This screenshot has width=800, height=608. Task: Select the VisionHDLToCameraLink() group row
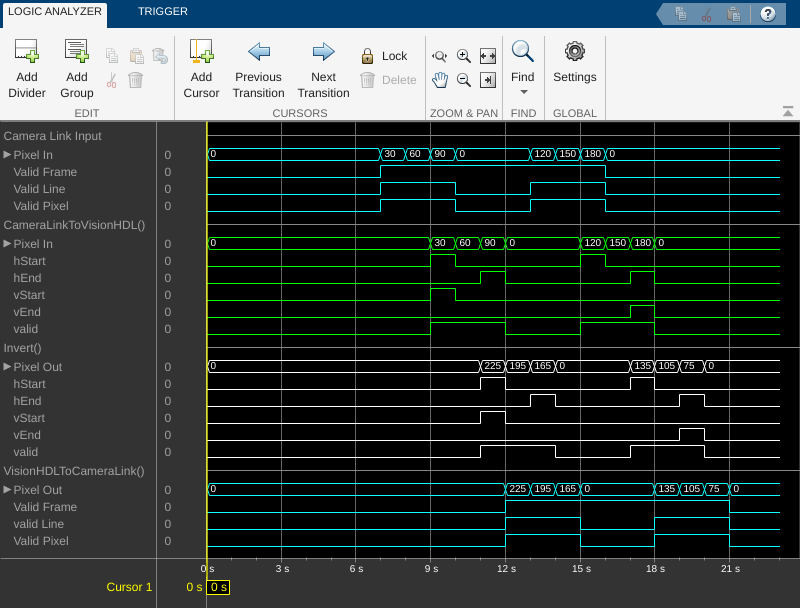(74, 470)
